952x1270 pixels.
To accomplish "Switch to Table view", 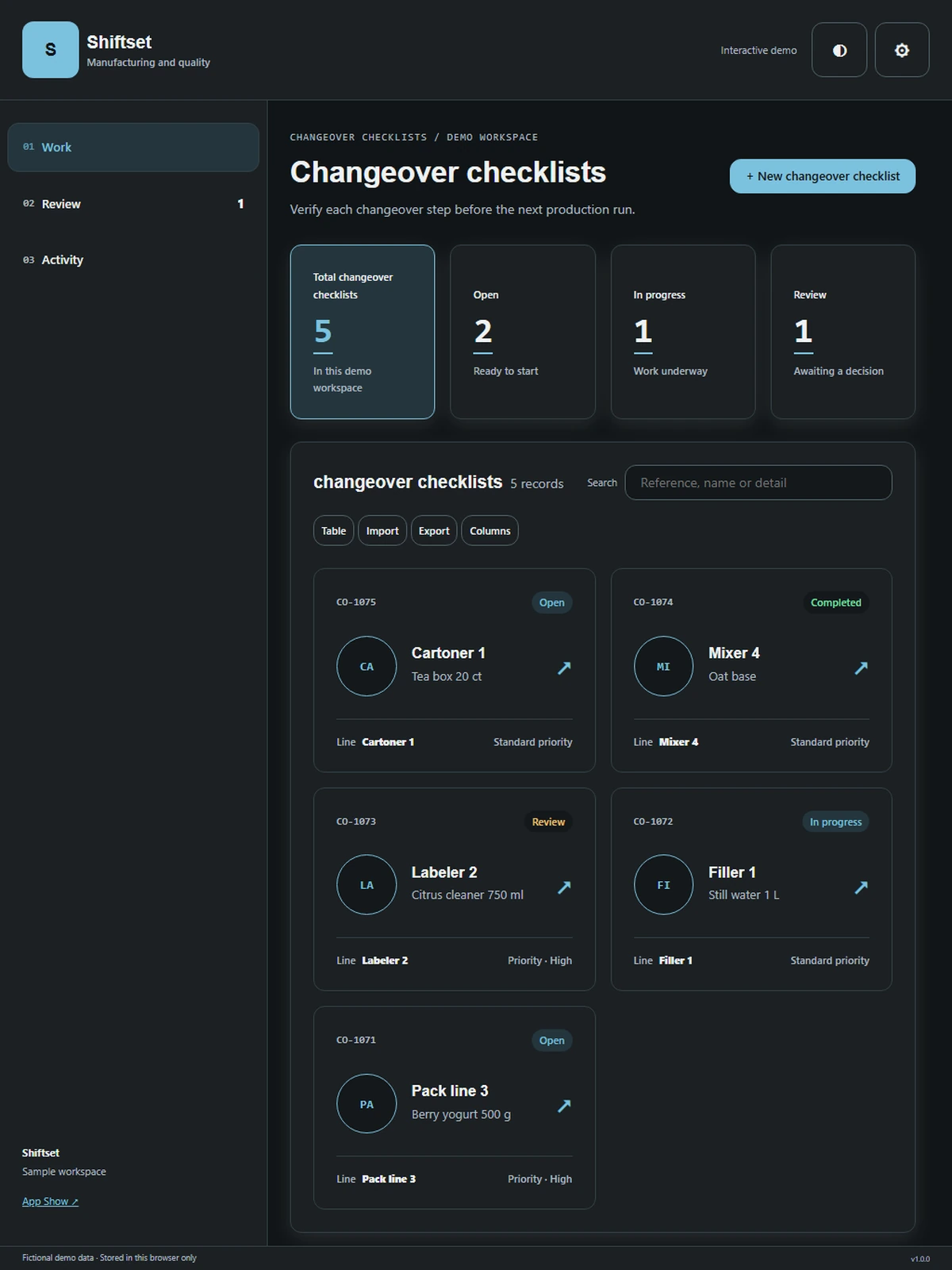I will [333, 531].
